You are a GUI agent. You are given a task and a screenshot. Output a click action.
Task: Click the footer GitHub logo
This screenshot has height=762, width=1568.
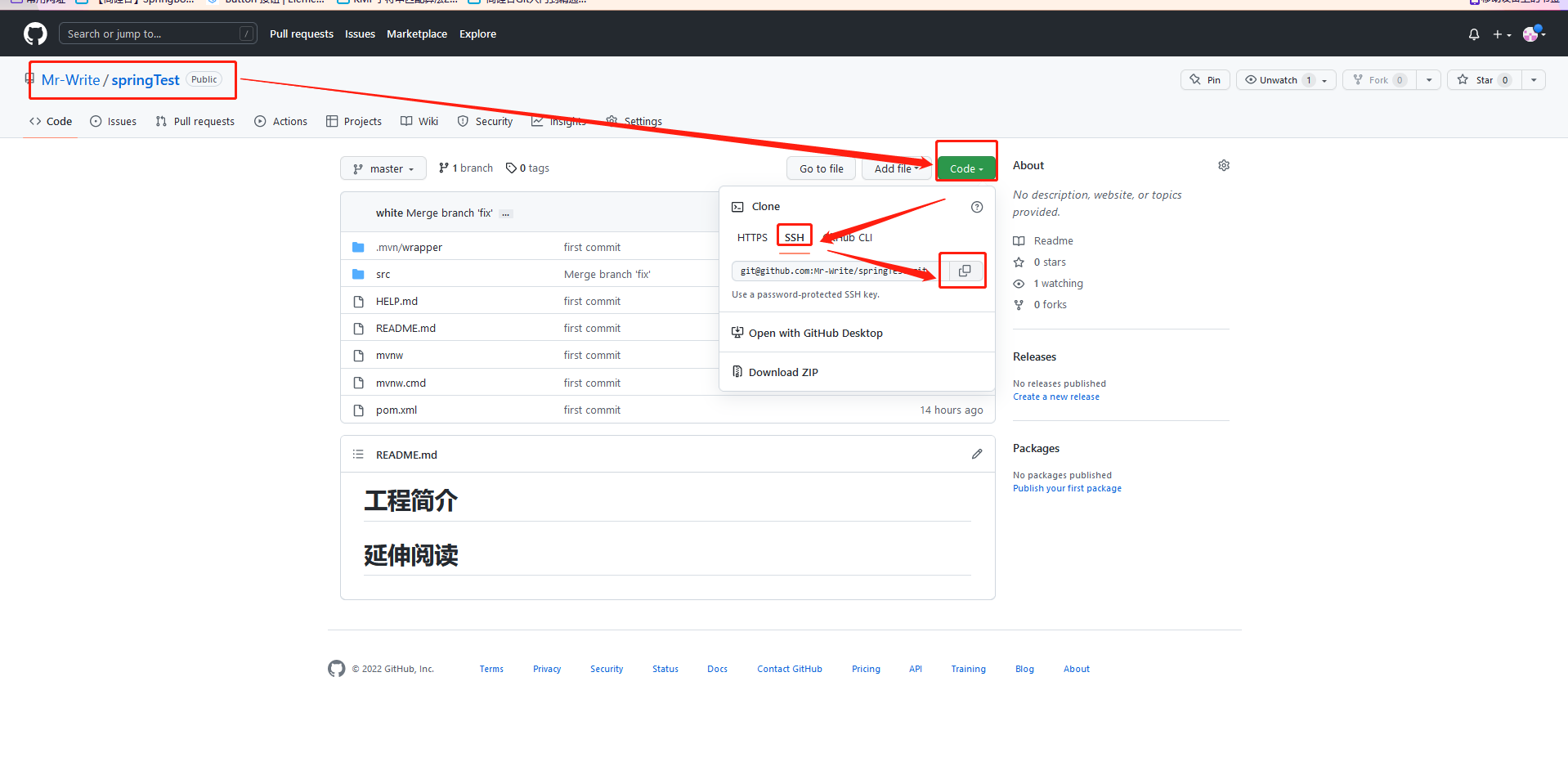337,669
